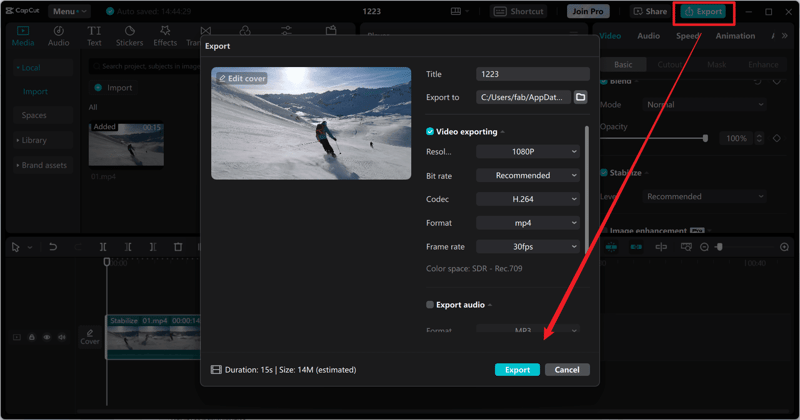
Task: Switch to the Animation tab
Action: [x=735, y=36]
